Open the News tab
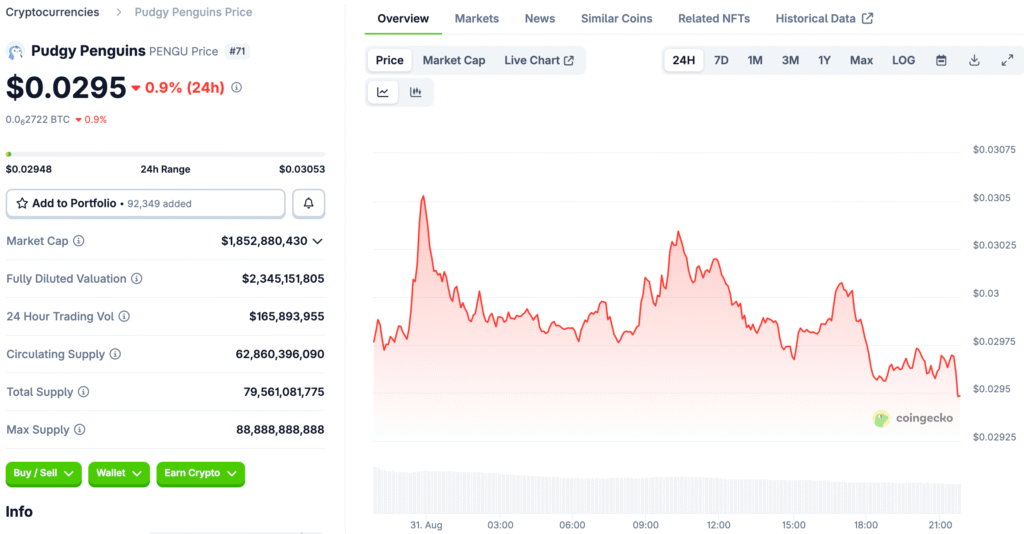Screen dimensions: 1024x534 pyautogui.click(x=540, y=18)
